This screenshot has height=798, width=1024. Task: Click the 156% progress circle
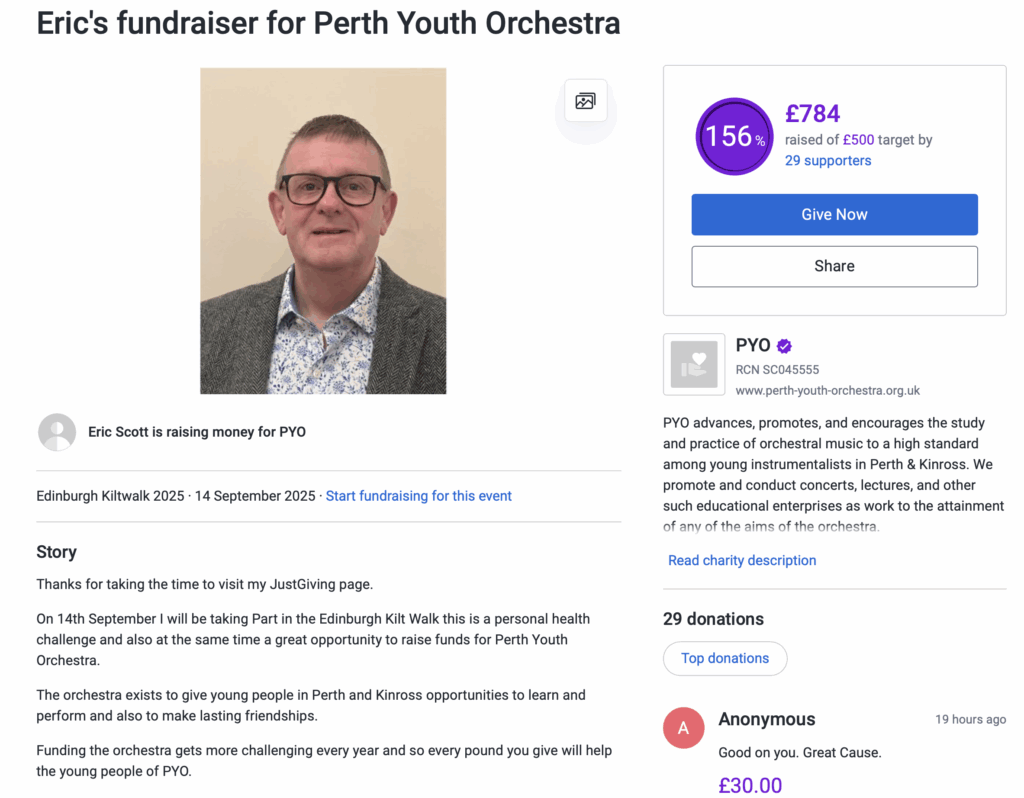tap(734, 136)
